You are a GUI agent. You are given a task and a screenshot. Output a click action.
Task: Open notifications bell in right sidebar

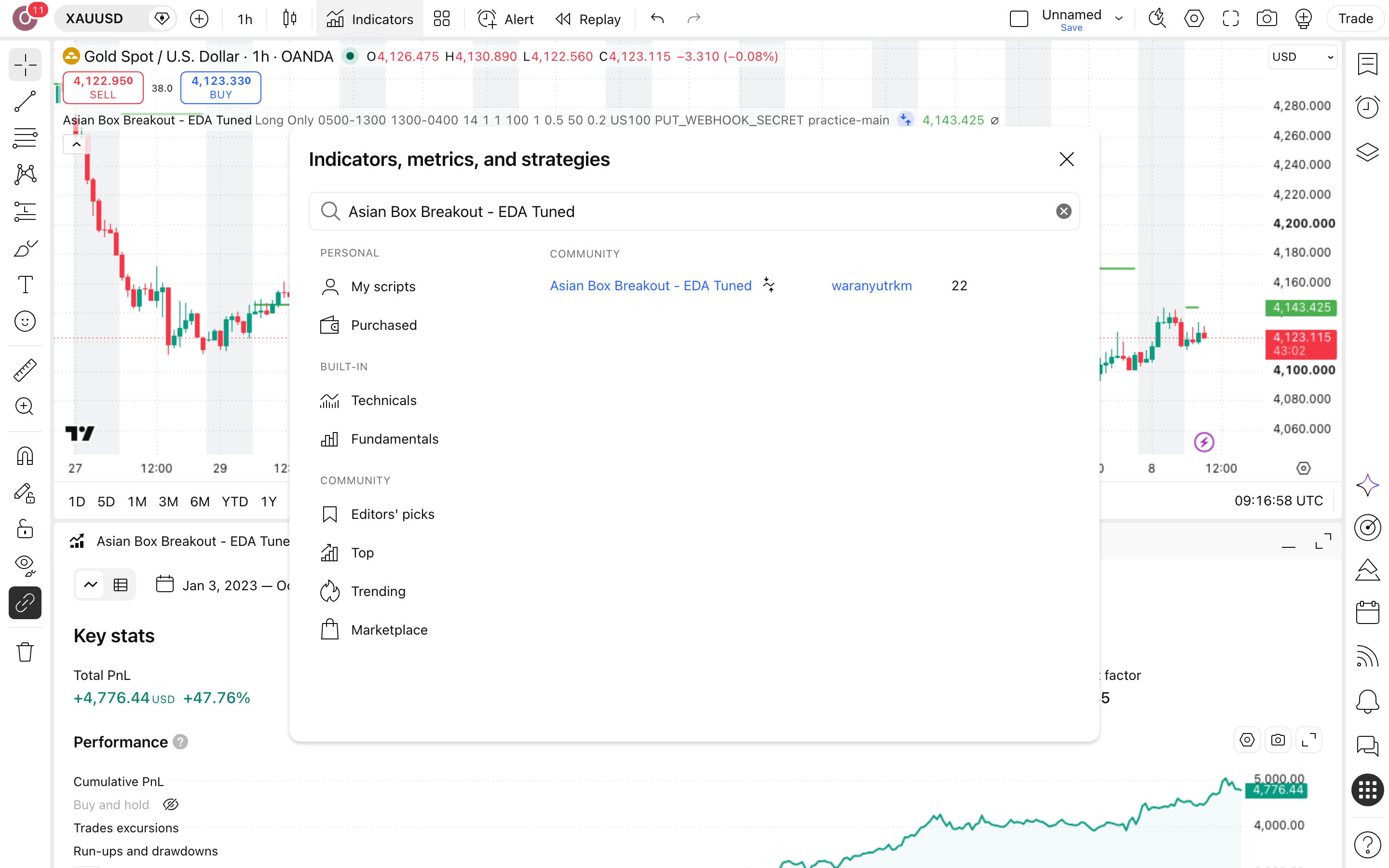[x=1367, y=701]
